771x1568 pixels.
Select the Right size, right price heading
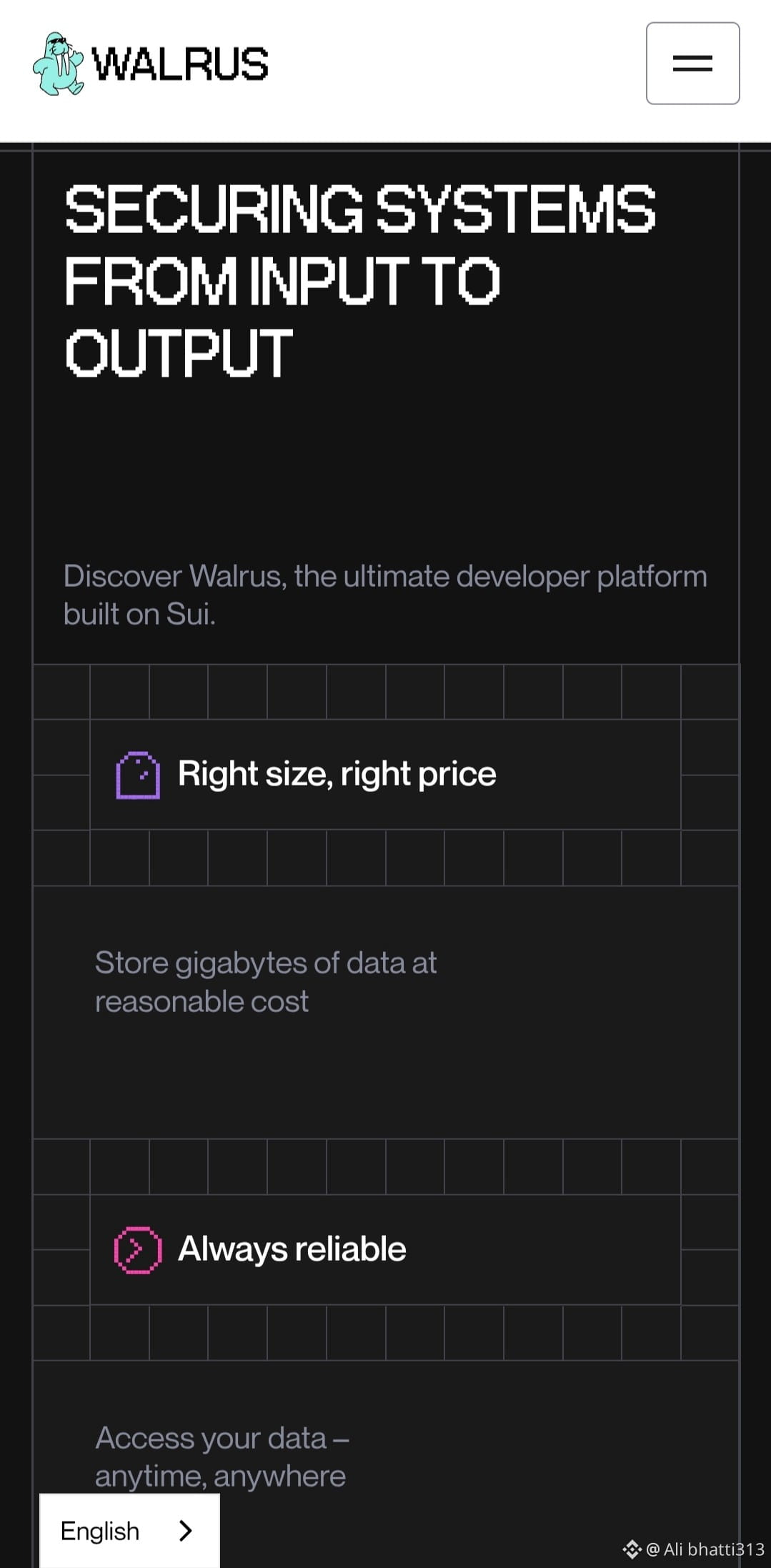click(x=337, y=774)
